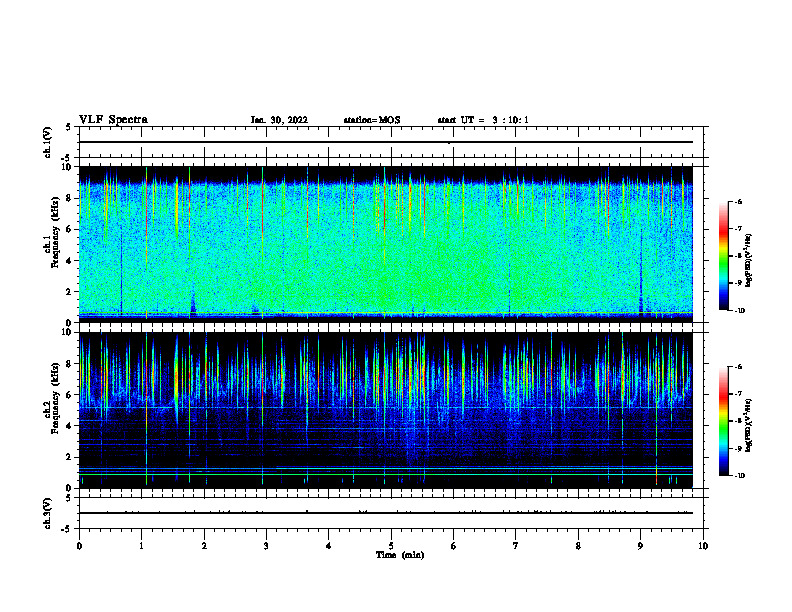Click the "VLF Spectra" title text
The width and height of the screenshot is (792, 612).
tap(113, 120)
